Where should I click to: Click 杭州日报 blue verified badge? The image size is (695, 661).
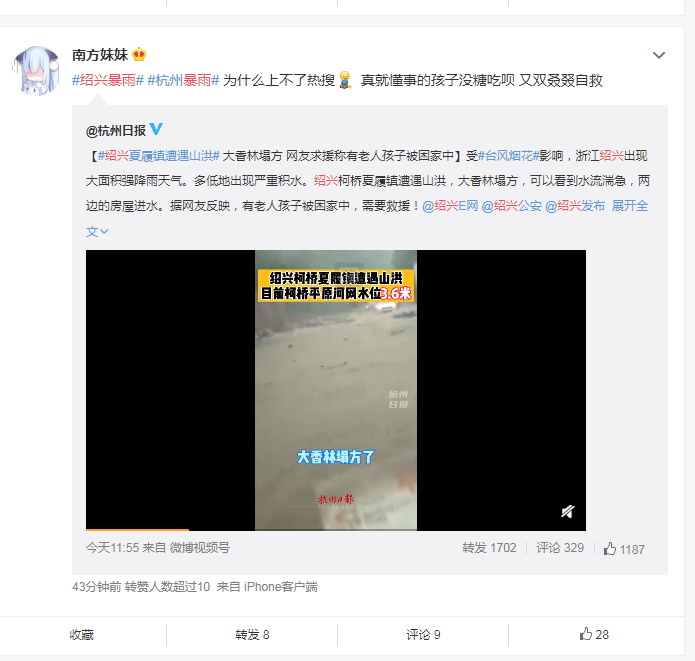click(156, 129)
